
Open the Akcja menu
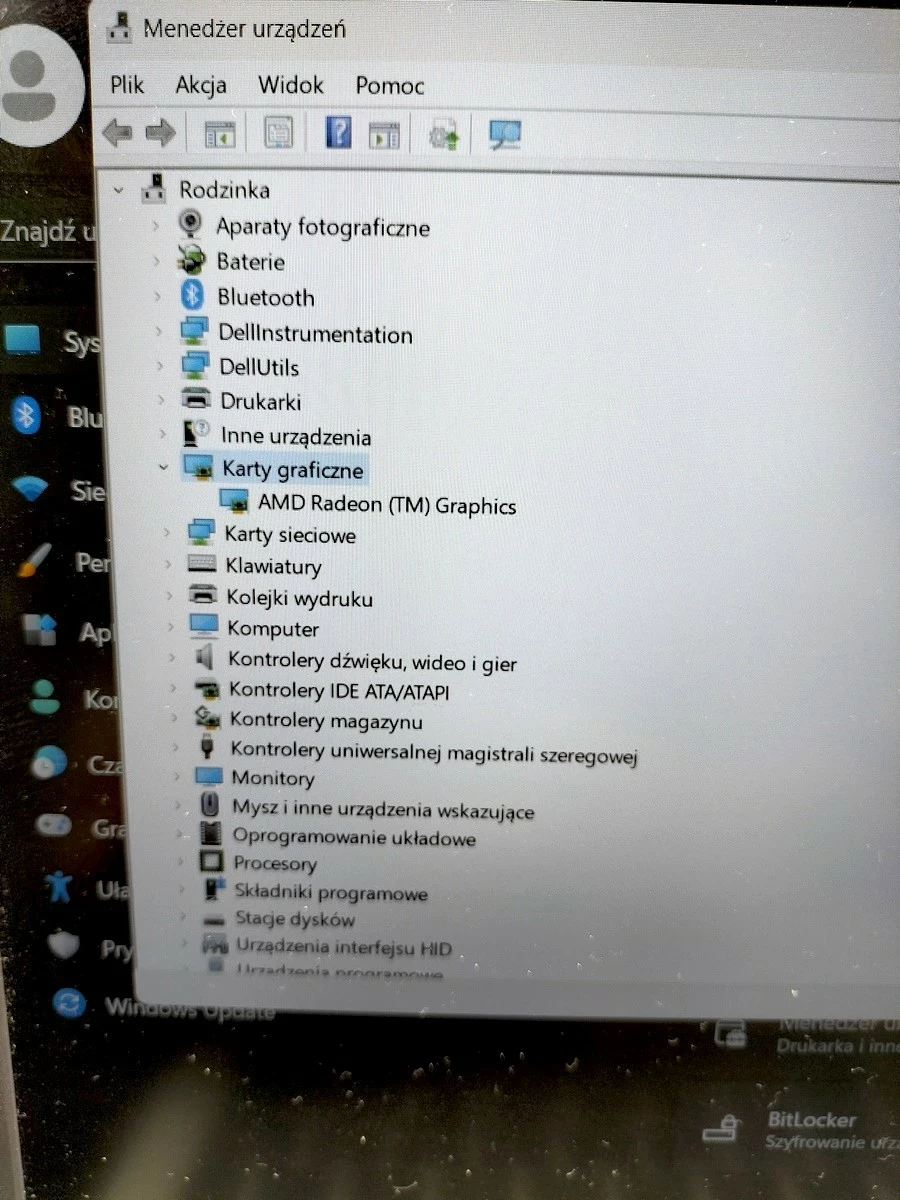200,85
